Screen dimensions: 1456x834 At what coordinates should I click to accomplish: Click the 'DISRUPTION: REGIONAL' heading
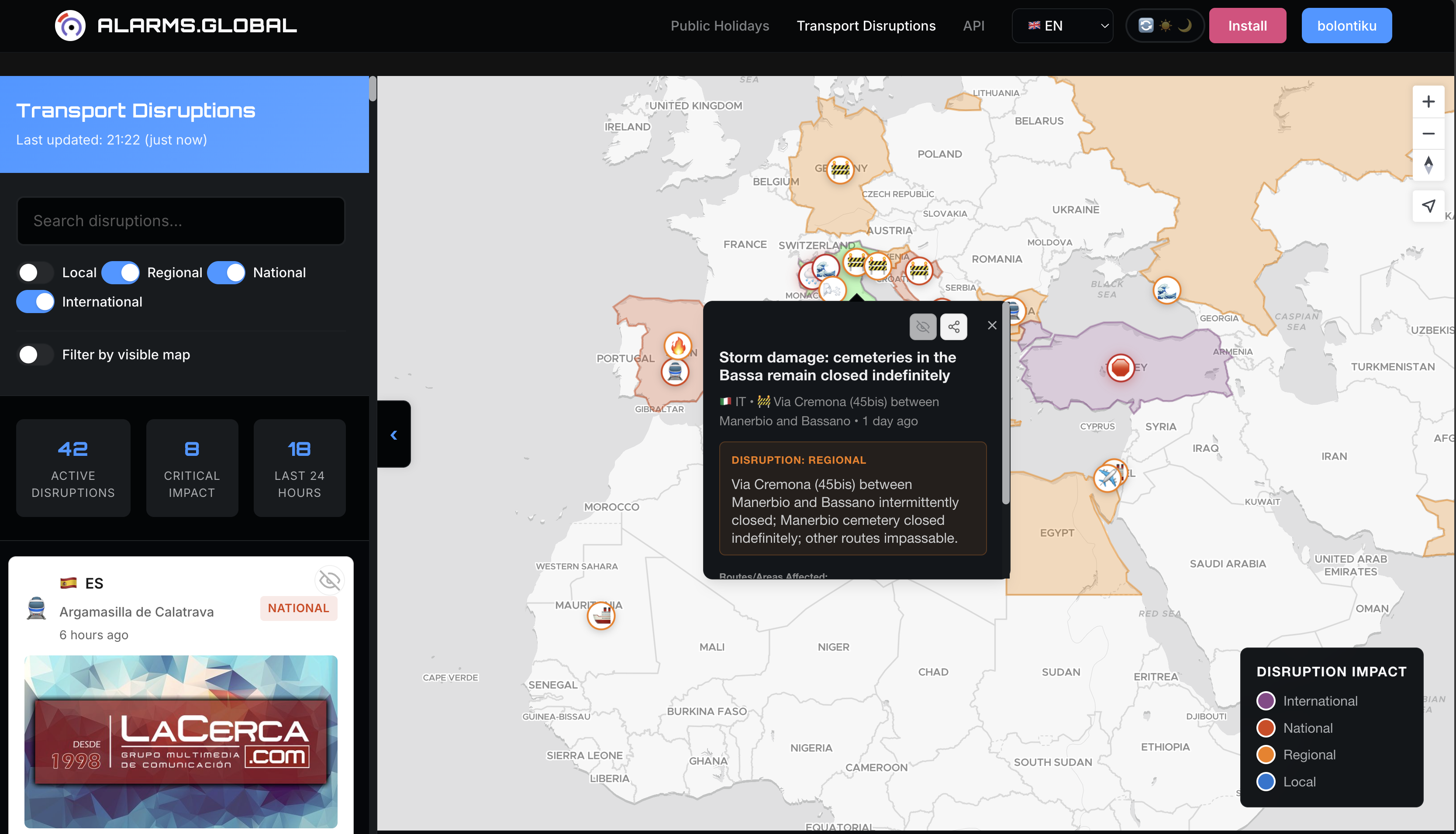[x=798, y=460]
